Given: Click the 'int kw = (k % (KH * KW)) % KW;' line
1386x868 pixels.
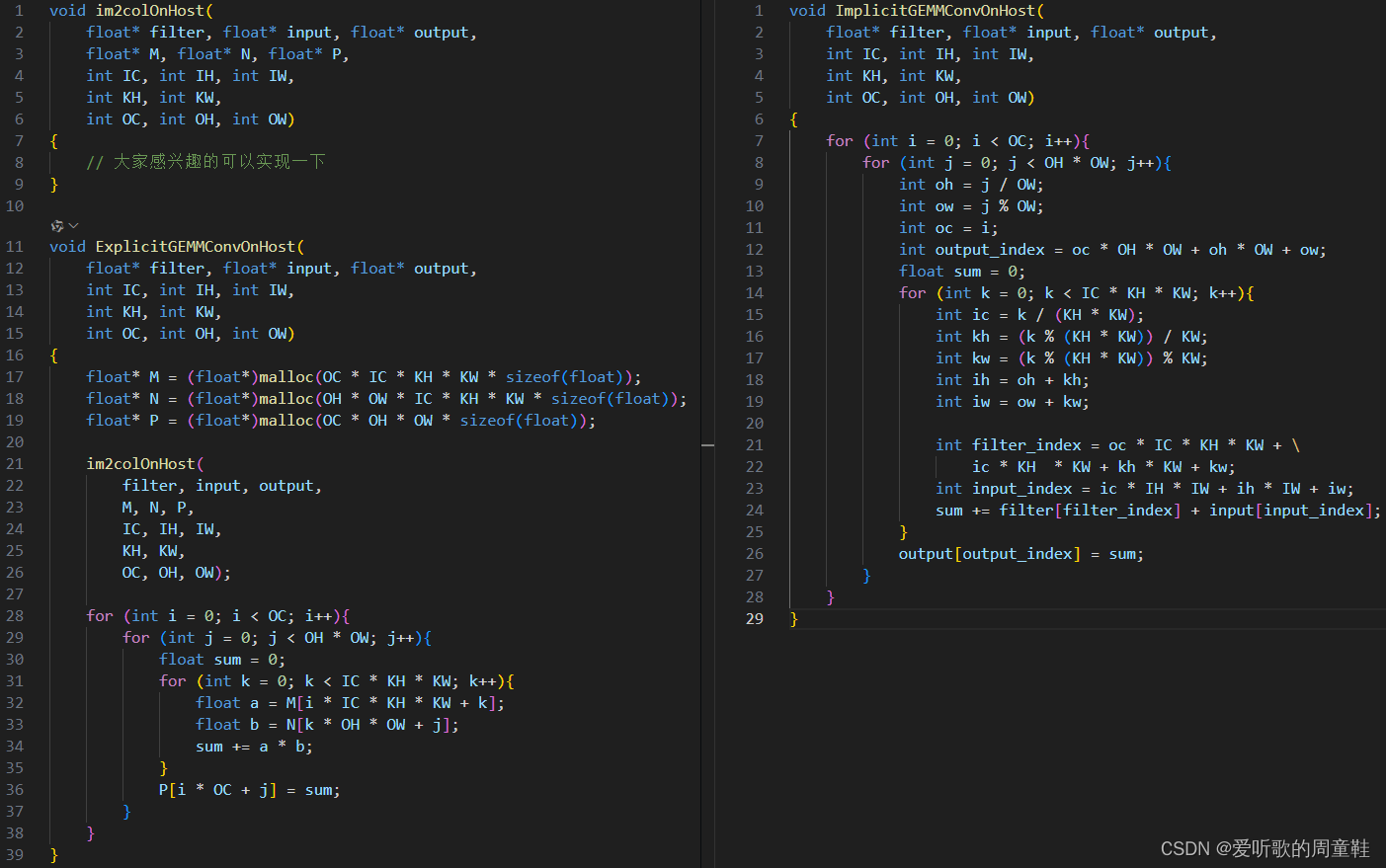Looking at the screenshot, I should pyautogui.click(x=1072, y=358).
